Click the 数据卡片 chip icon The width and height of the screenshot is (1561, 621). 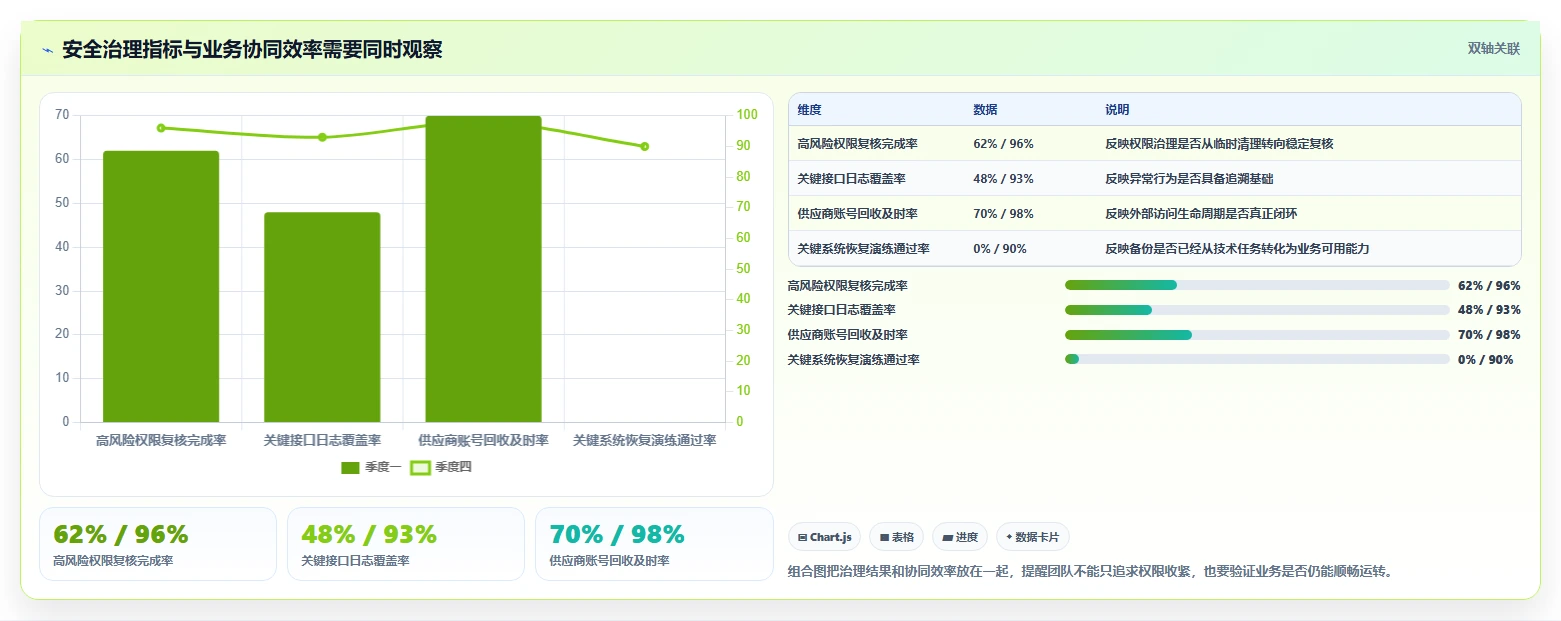point(1009,538)
